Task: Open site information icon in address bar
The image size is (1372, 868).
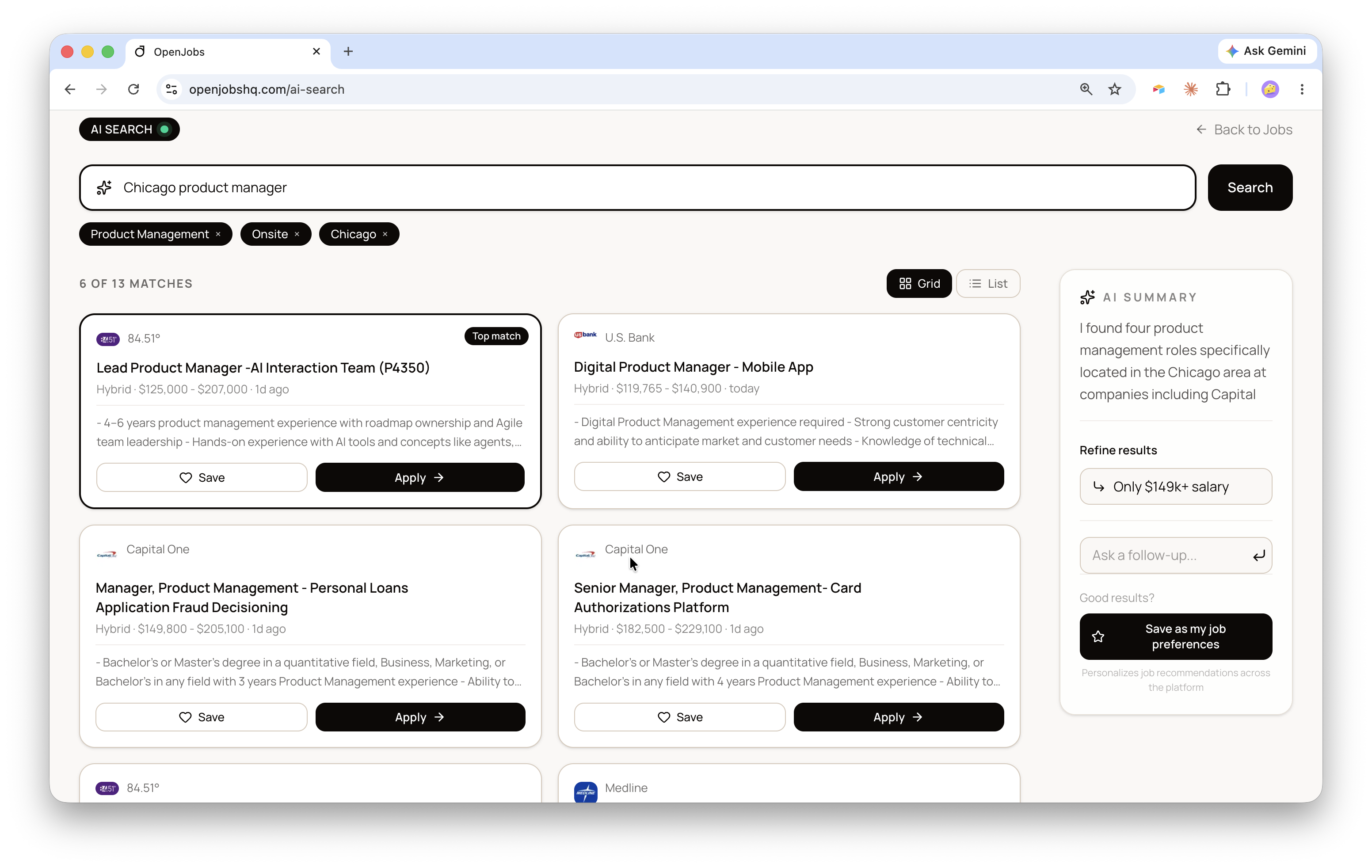Action: click(x=171, y=89)
